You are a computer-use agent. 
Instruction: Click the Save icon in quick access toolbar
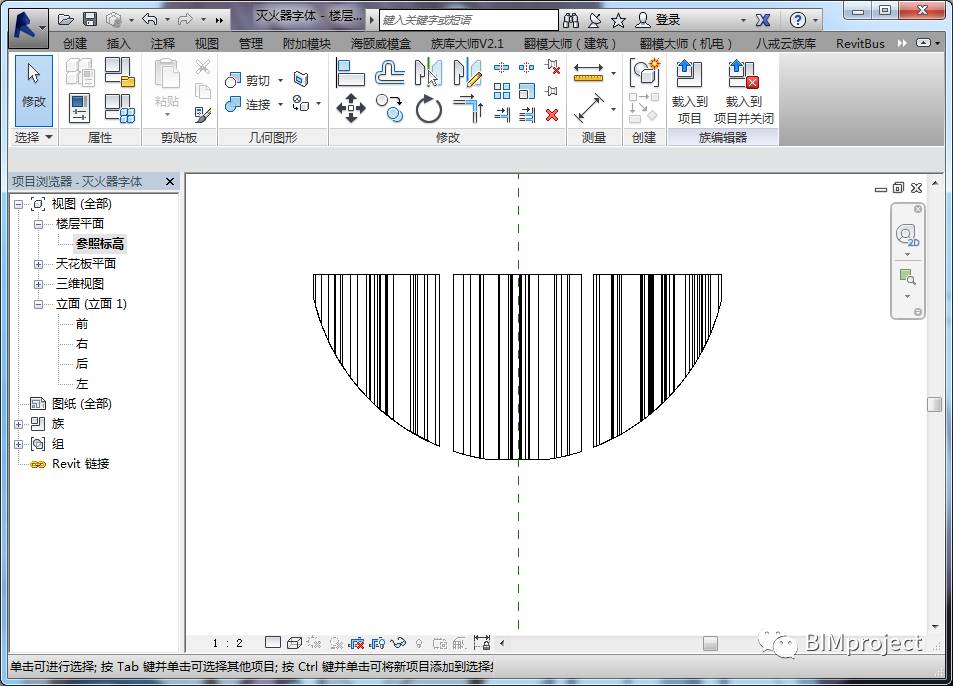pos(90,20)
